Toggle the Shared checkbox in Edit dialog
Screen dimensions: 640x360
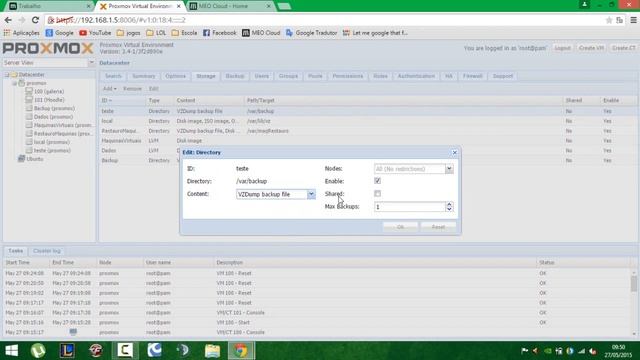click(378, 193)
